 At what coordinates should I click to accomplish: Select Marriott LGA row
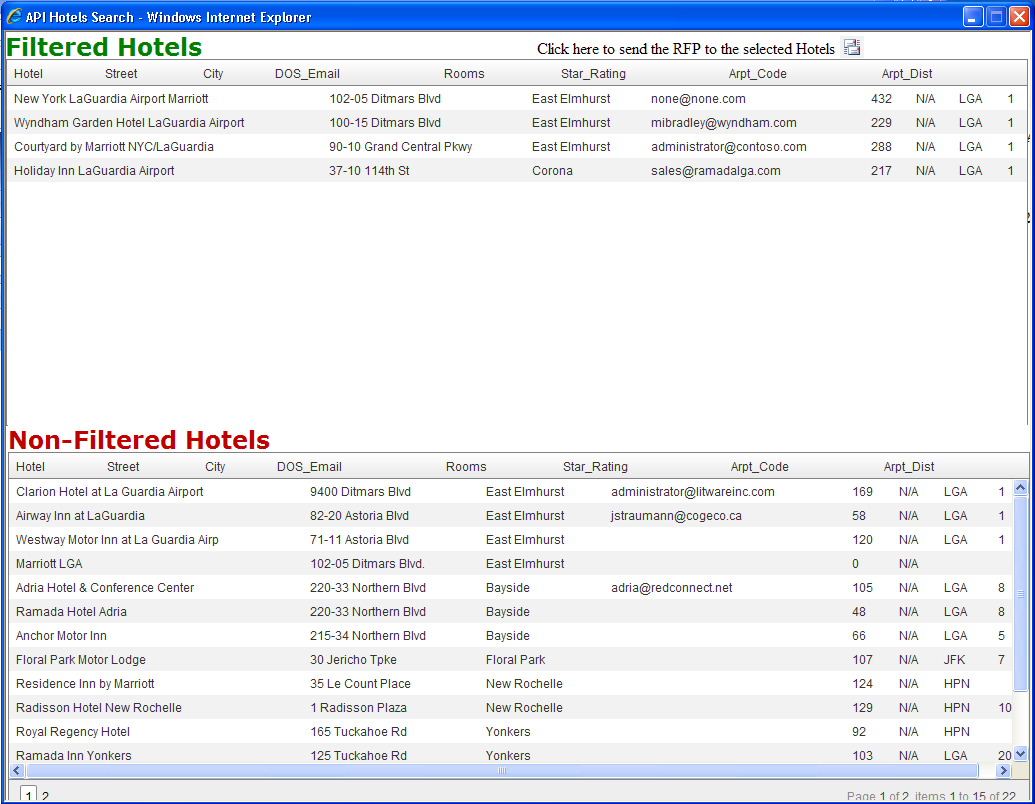click(511, 564)
